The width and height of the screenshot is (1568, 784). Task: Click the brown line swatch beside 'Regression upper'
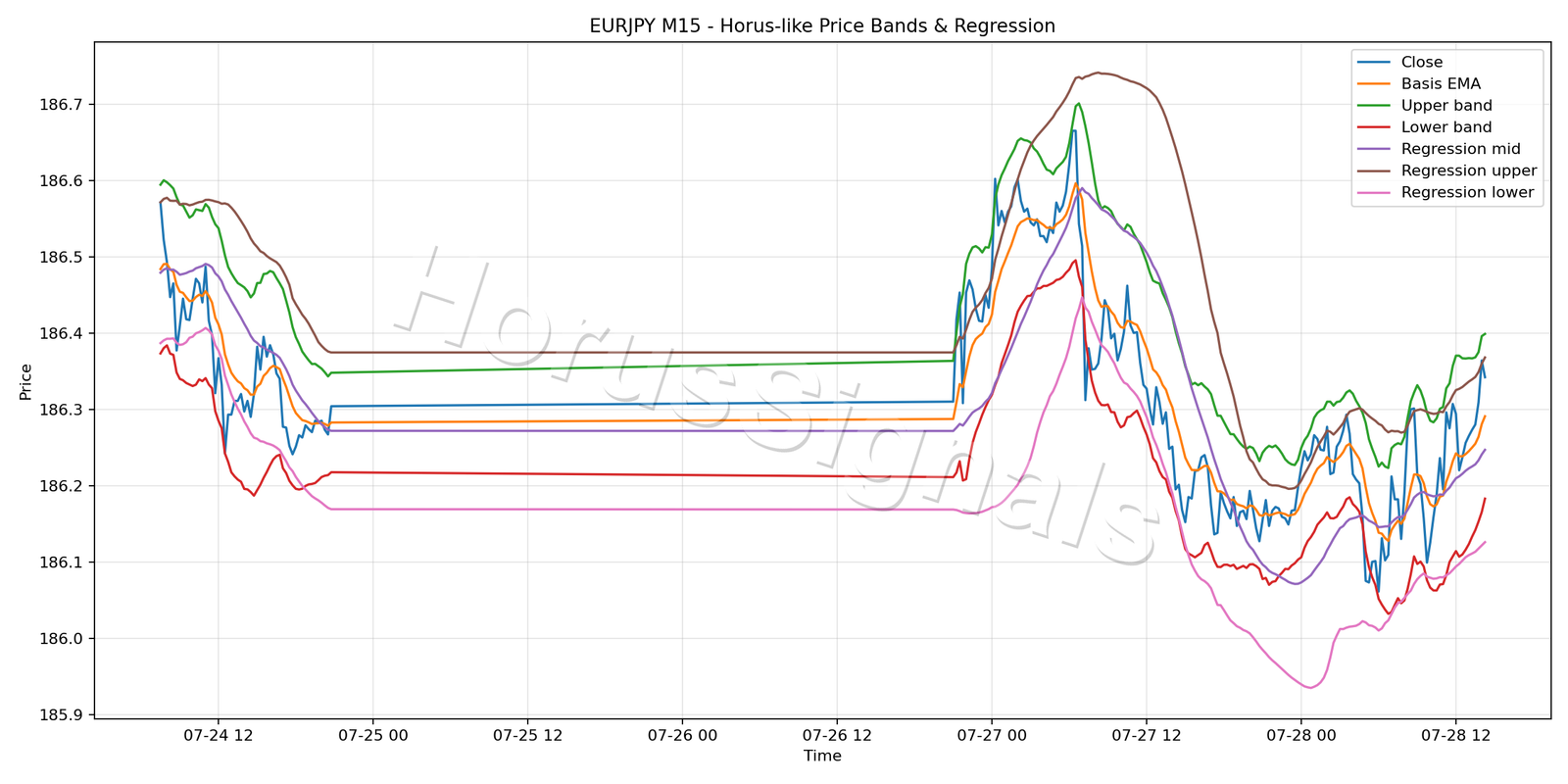tap(1374, 171)
